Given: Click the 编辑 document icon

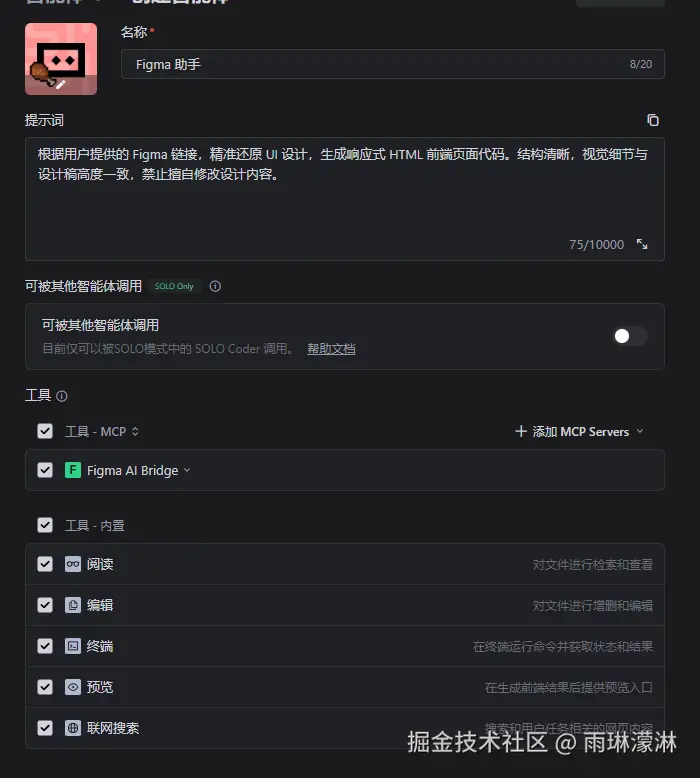Looking at the screenshot, I should [x=73, y=605].
